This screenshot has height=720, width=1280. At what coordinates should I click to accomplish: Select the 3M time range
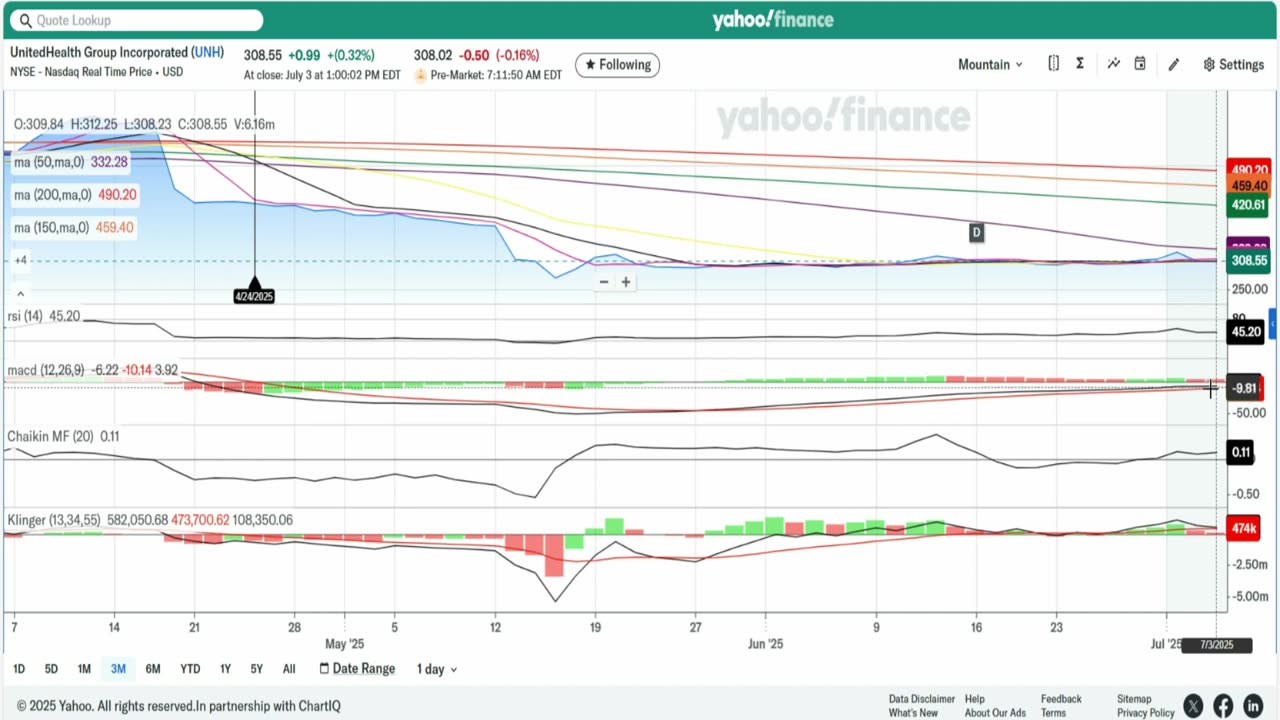pyautogui.click(x=118, y=669)
